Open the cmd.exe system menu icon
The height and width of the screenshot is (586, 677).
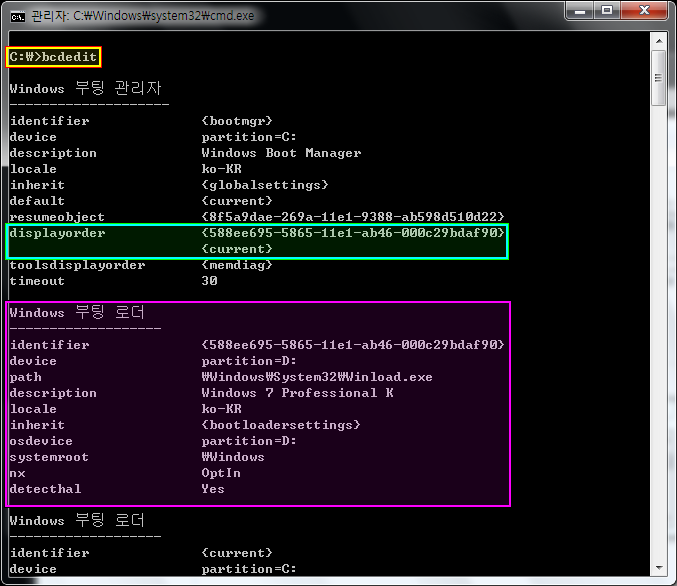[18, 16]
